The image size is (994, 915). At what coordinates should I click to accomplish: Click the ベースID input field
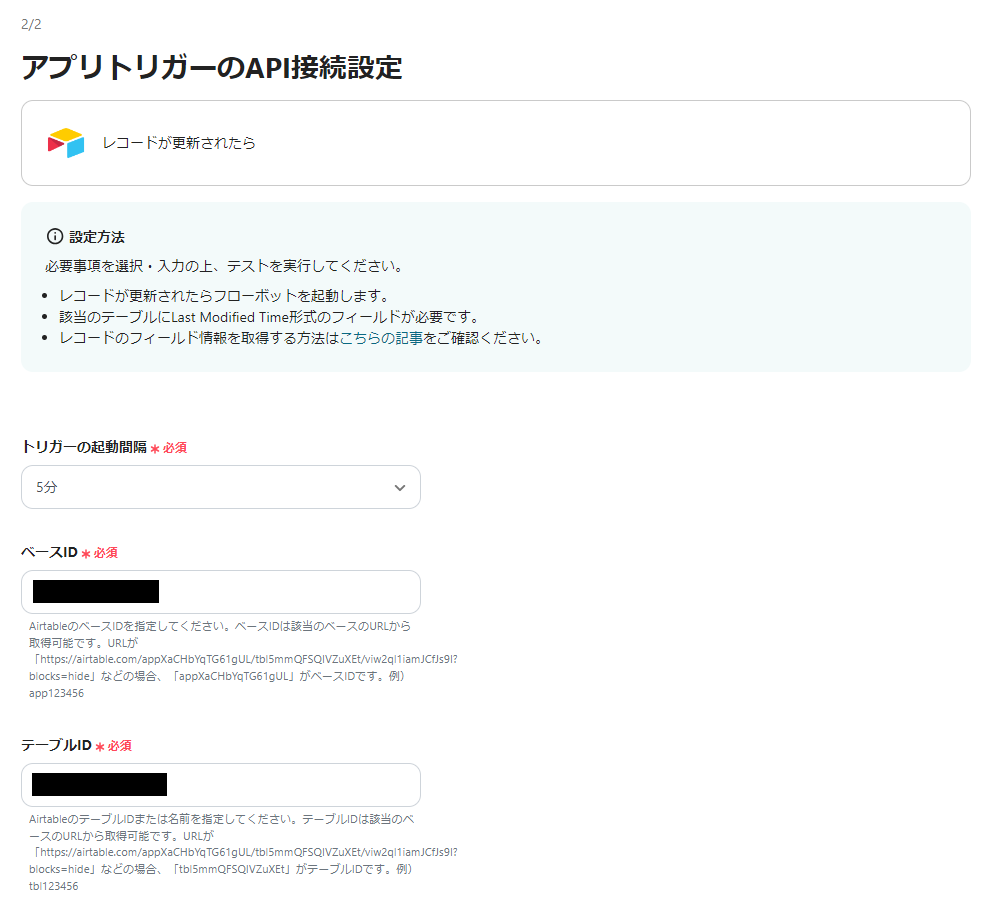pos(220,592)
